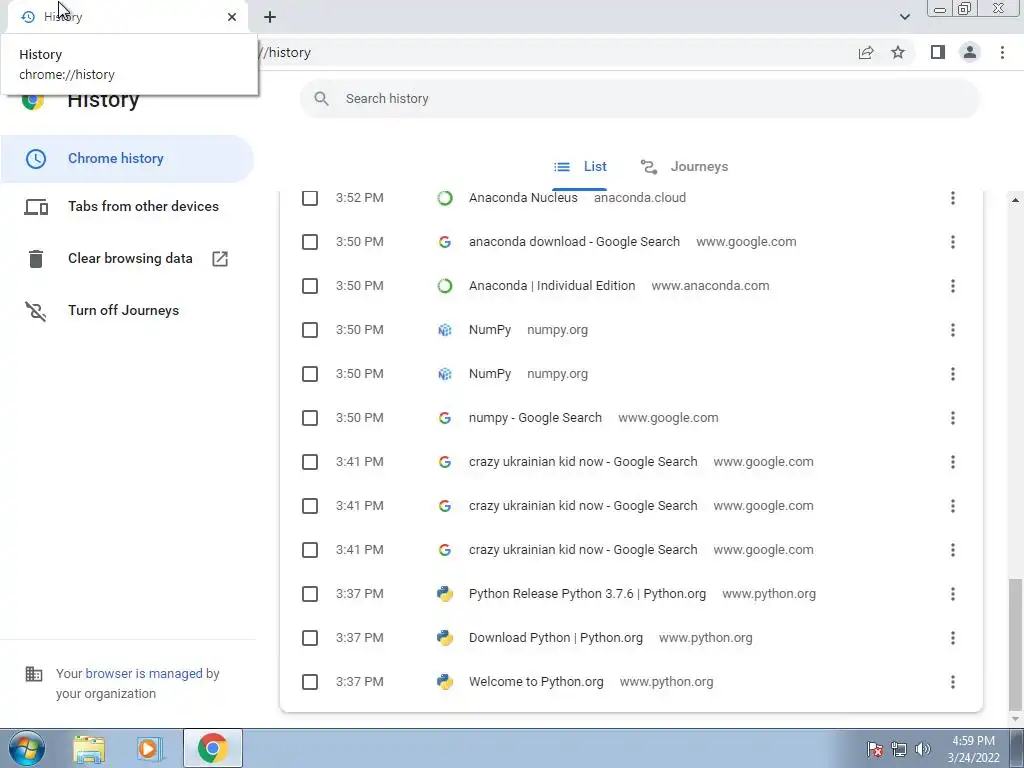Click the Anaconda Nucleus favicon
The height and width of the screenshot is (768, 1024).
coord(445,198)
